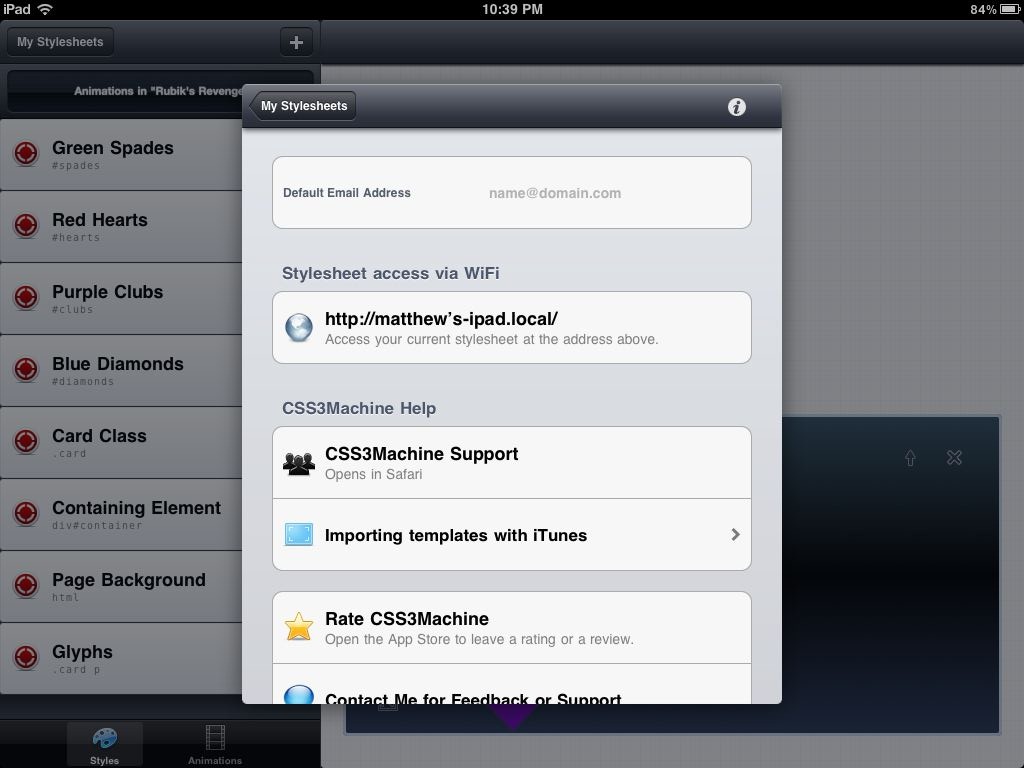Open Importing templates with iTunes

pyautogui.click(x=511, y=535)
